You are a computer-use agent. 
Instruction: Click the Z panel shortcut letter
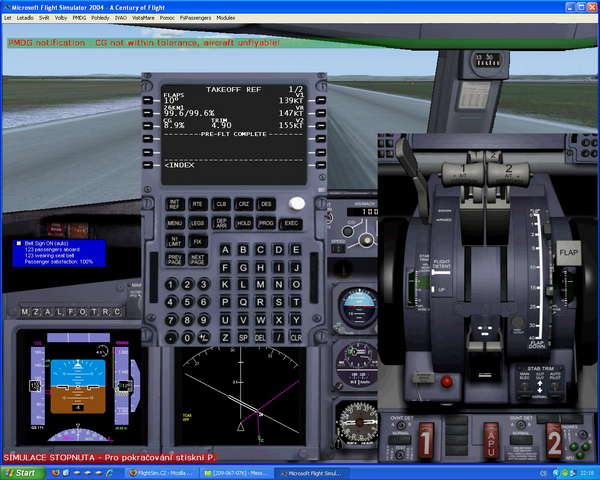click(x=36, y=312)
